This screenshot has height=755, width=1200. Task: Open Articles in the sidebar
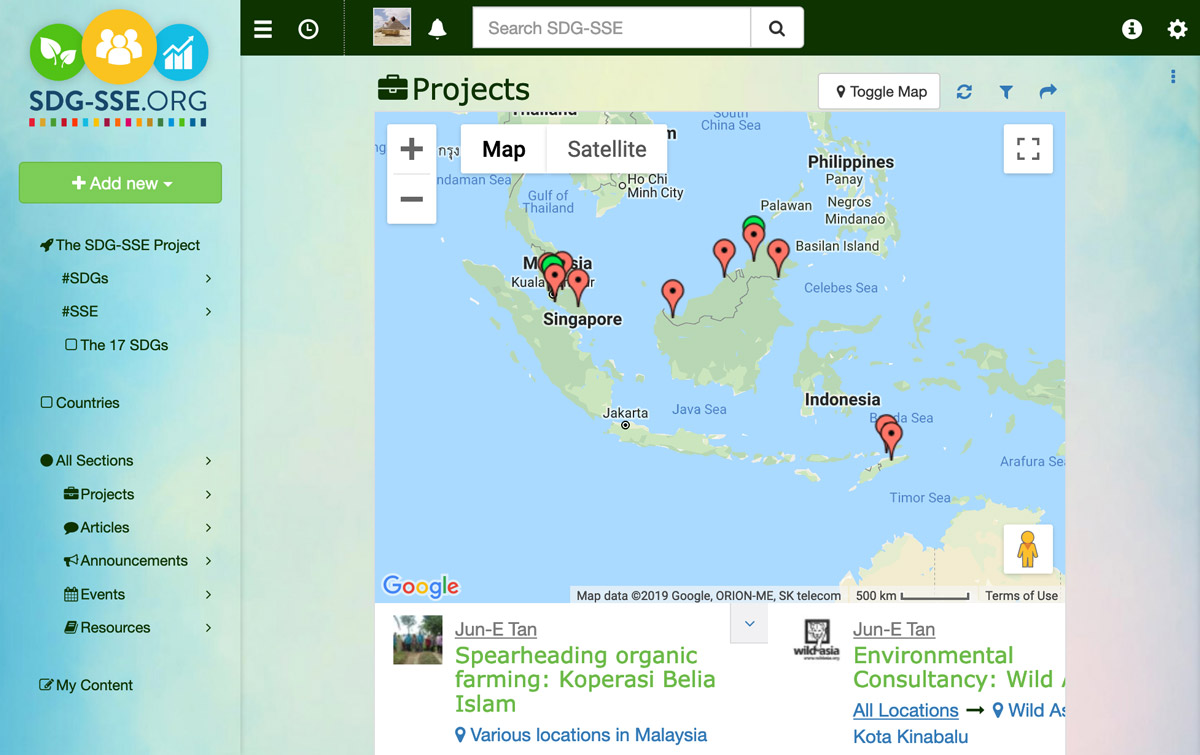(x=97, y=528)
